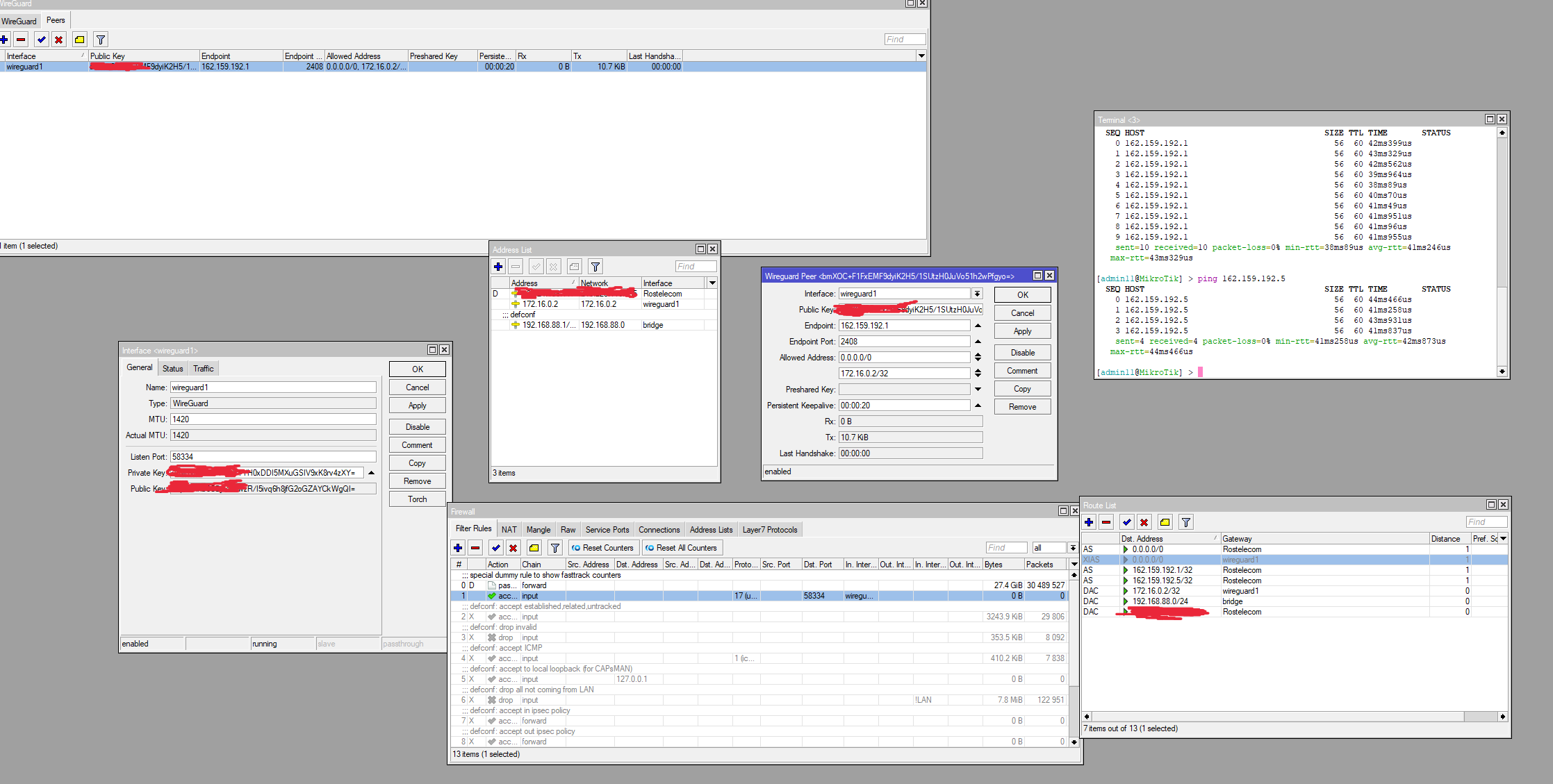Enable firewall rule with blue checkmark

click(x=495, y=548)
